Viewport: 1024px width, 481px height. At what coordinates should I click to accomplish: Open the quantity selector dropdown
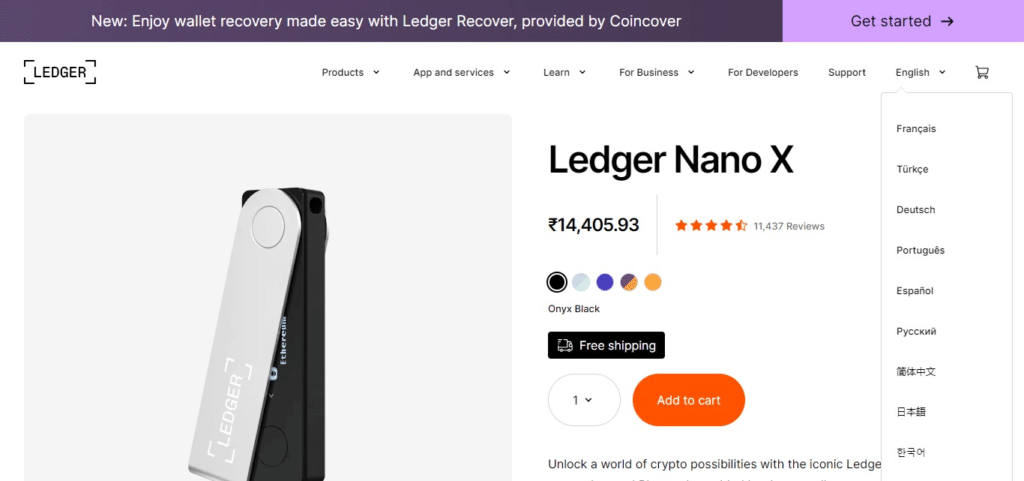click(584, 400)
